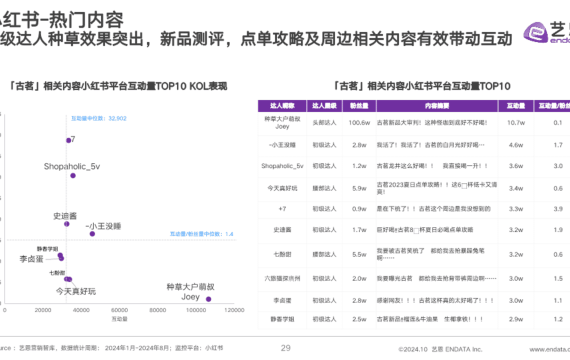Click the '静香学姐' name cell in table
Viewport: 570px width, 360px height.
(x=282, y=319)
